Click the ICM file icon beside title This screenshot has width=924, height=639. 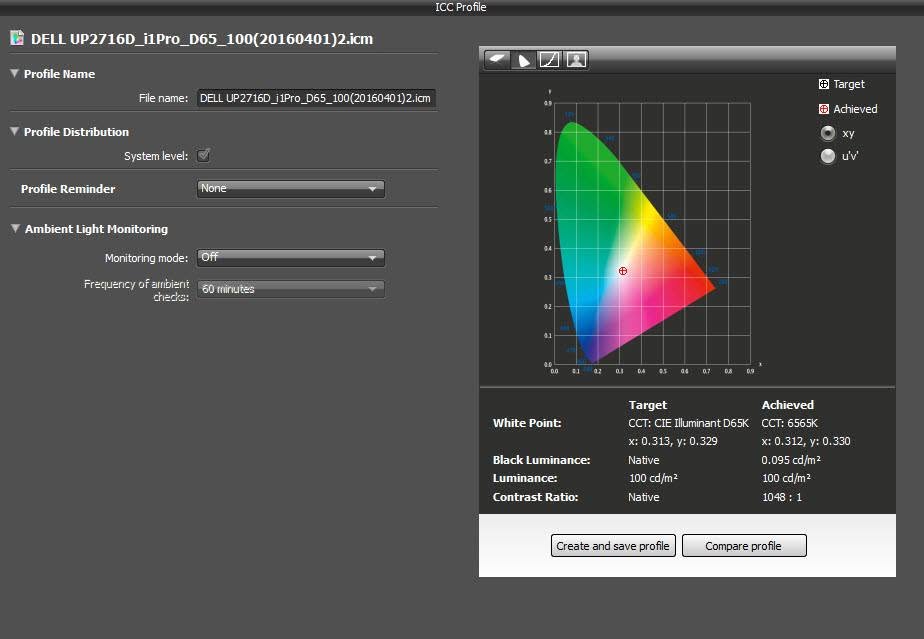click(x=17, y=38)
